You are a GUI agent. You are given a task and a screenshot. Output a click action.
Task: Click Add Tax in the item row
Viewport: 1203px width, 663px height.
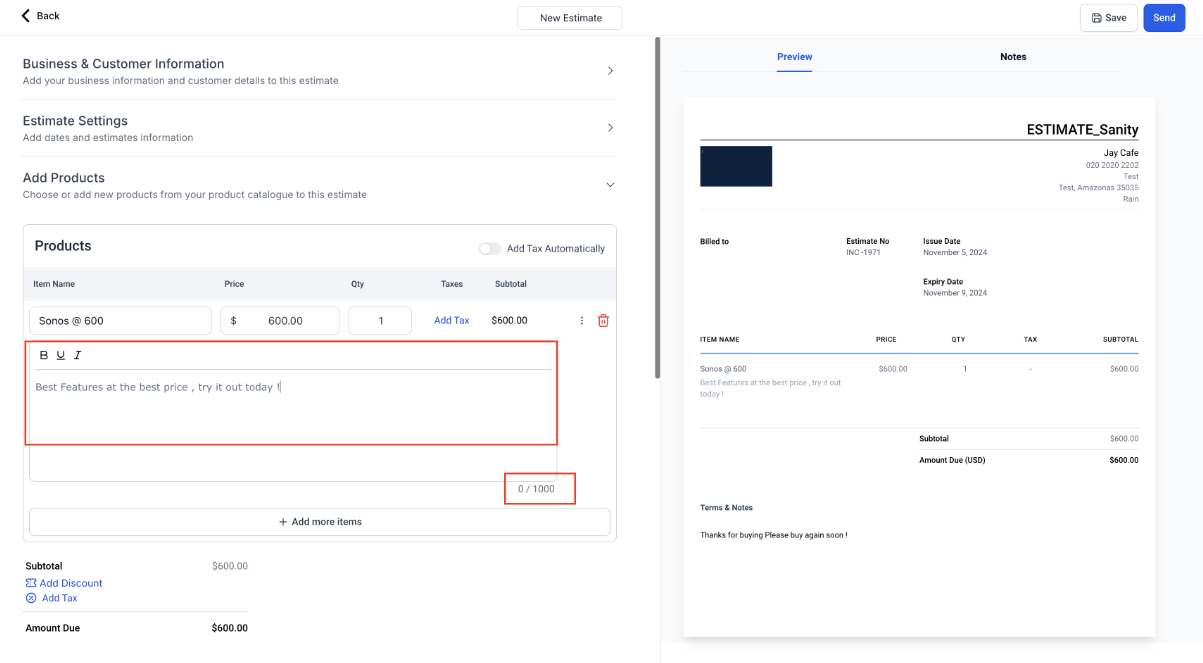pos(451,321)
